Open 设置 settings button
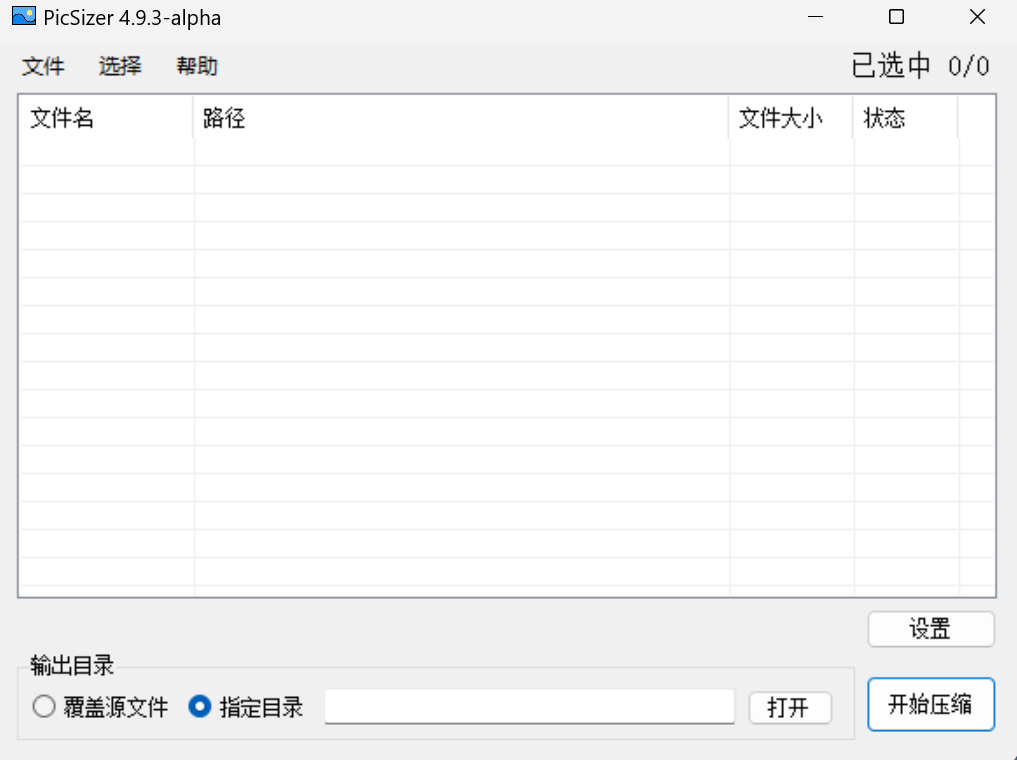 [931, 629]
